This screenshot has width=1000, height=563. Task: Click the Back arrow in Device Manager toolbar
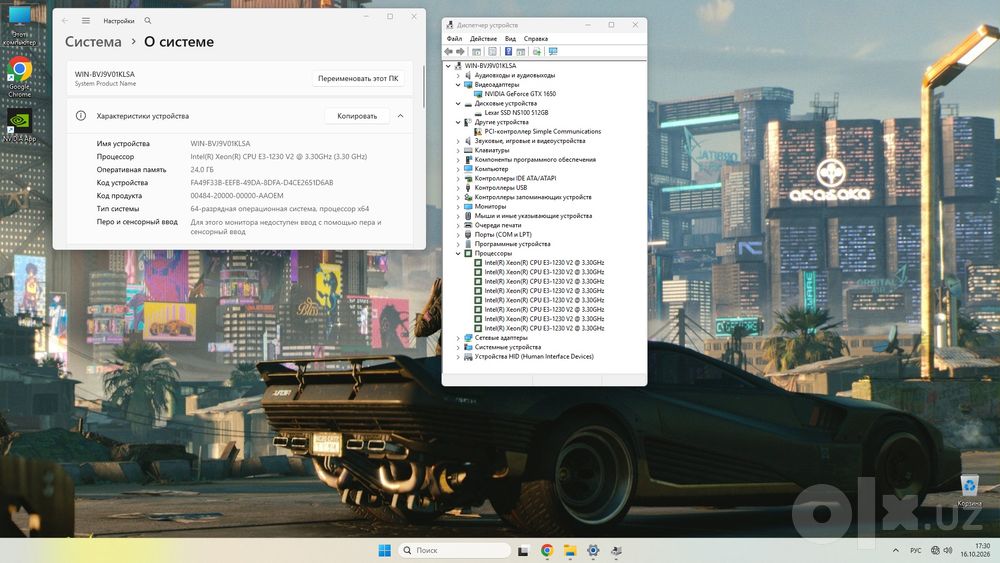click(448, 52)
